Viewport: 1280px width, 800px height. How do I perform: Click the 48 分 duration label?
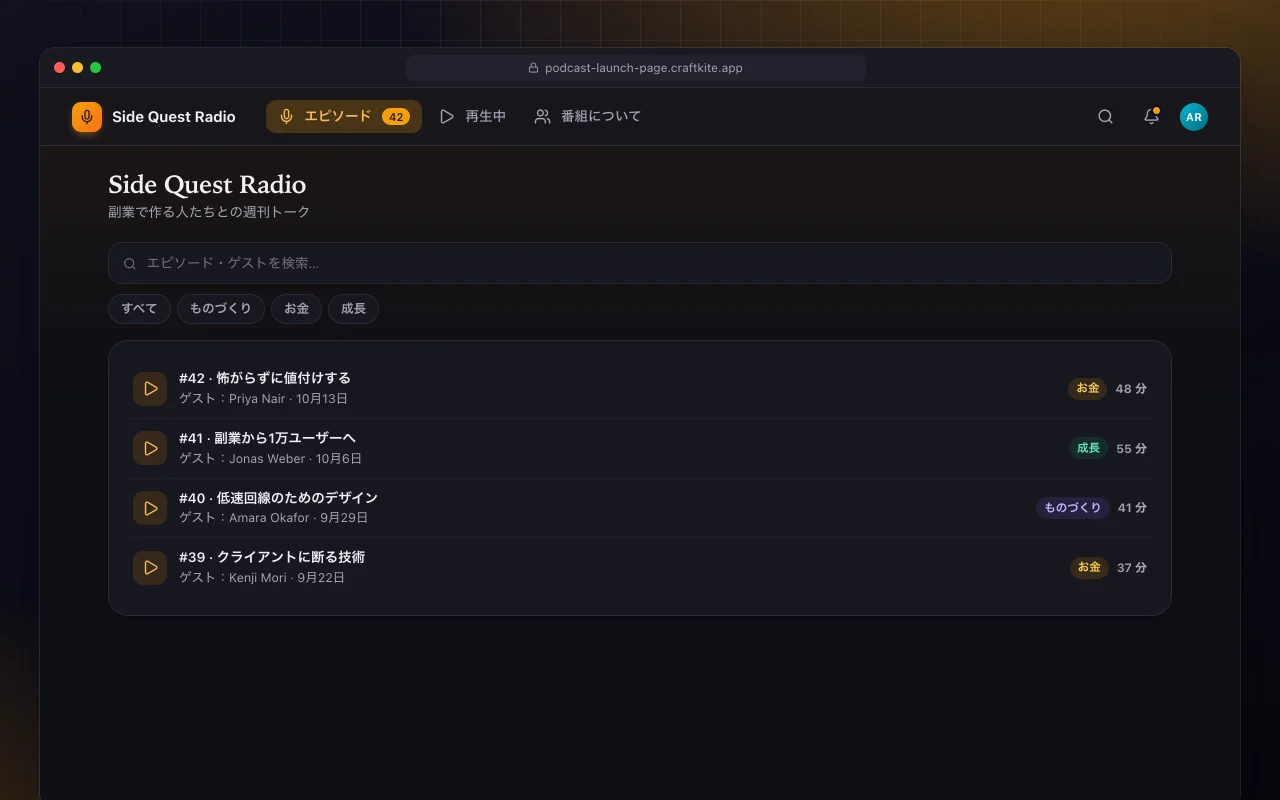click(1131, 389)
